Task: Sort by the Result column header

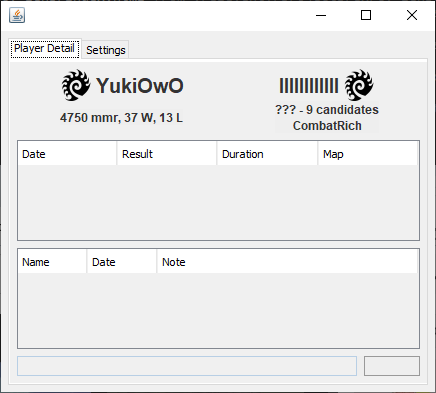Action: click(x=167, y=154)
